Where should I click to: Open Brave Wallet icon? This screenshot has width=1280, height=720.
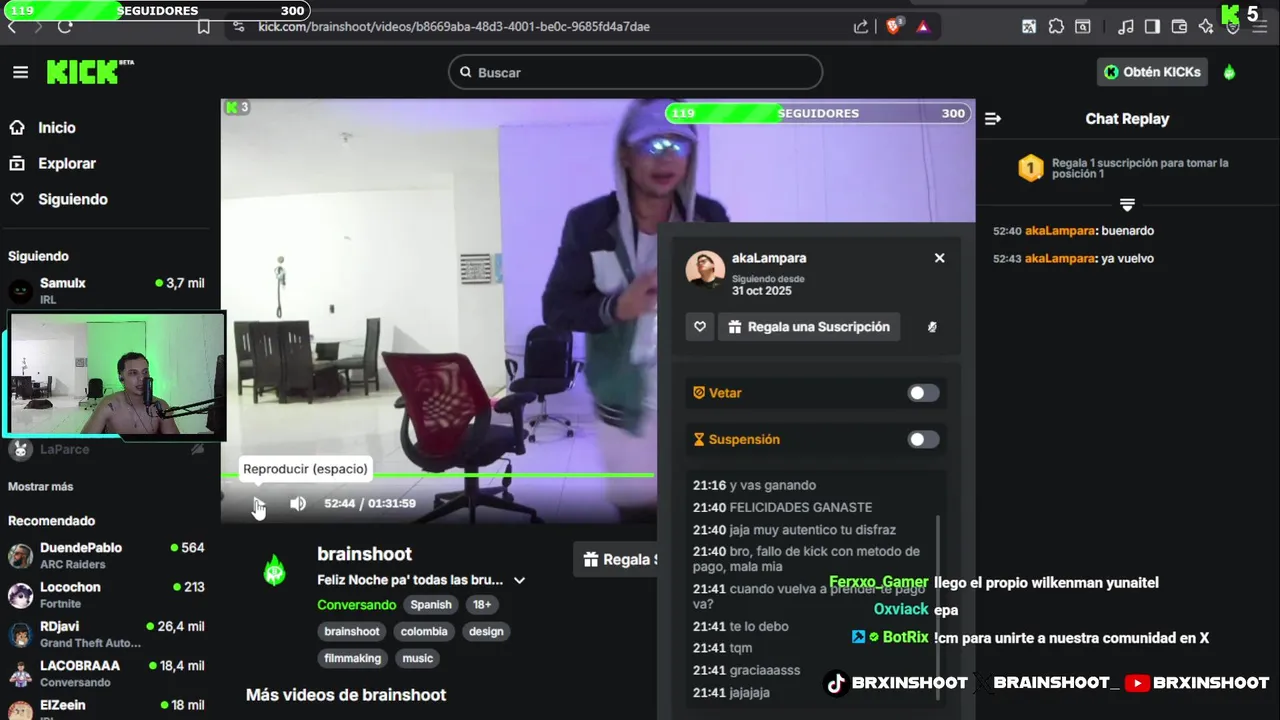pos(1179,27)
